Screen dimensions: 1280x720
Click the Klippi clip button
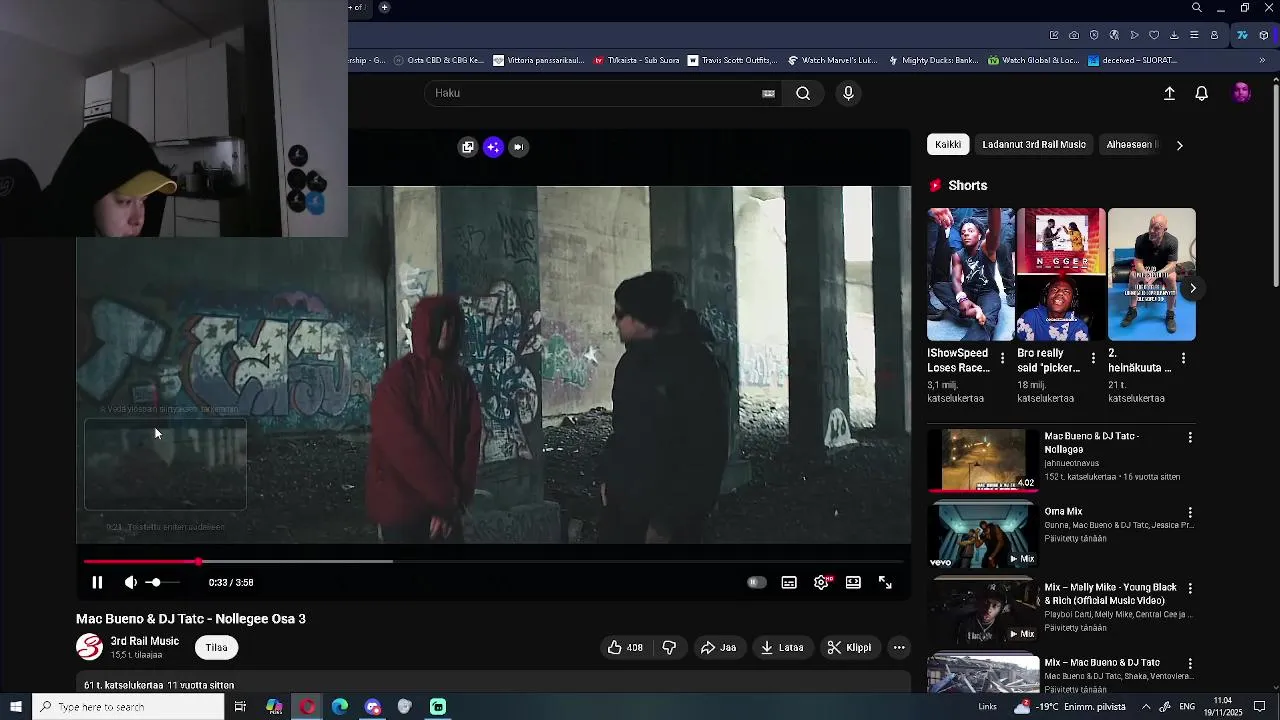[x=849, y=647]
